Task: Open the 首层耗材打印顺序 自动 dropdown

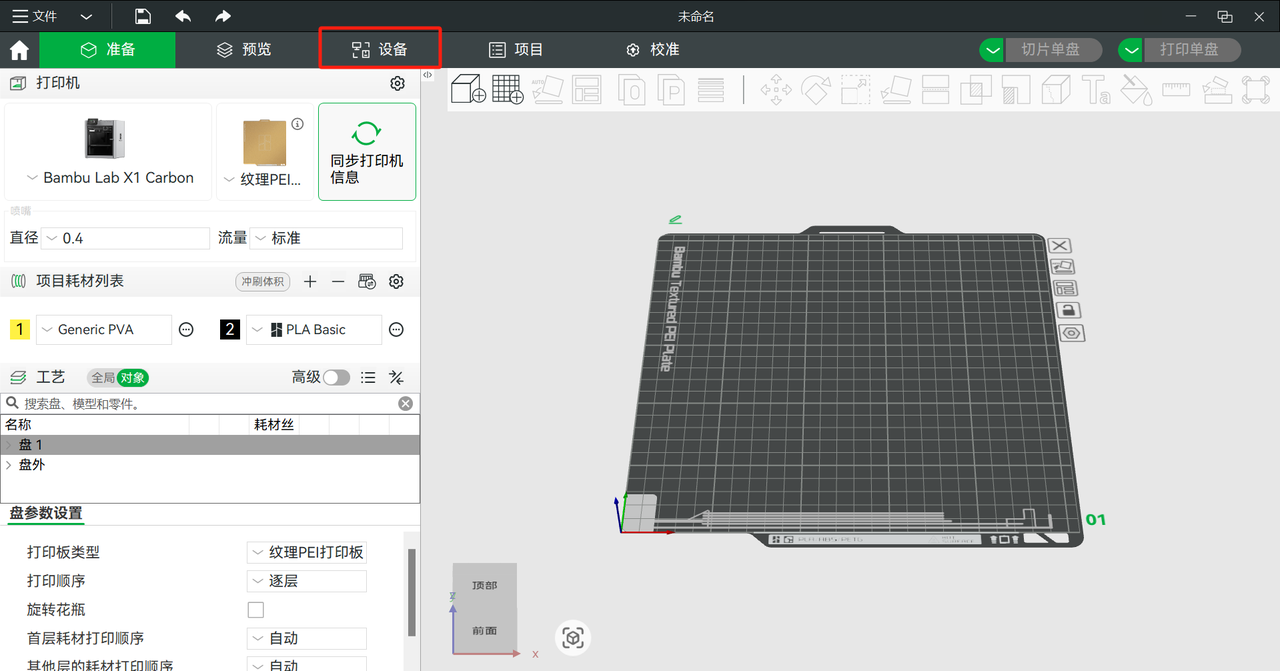Action: 307,638
